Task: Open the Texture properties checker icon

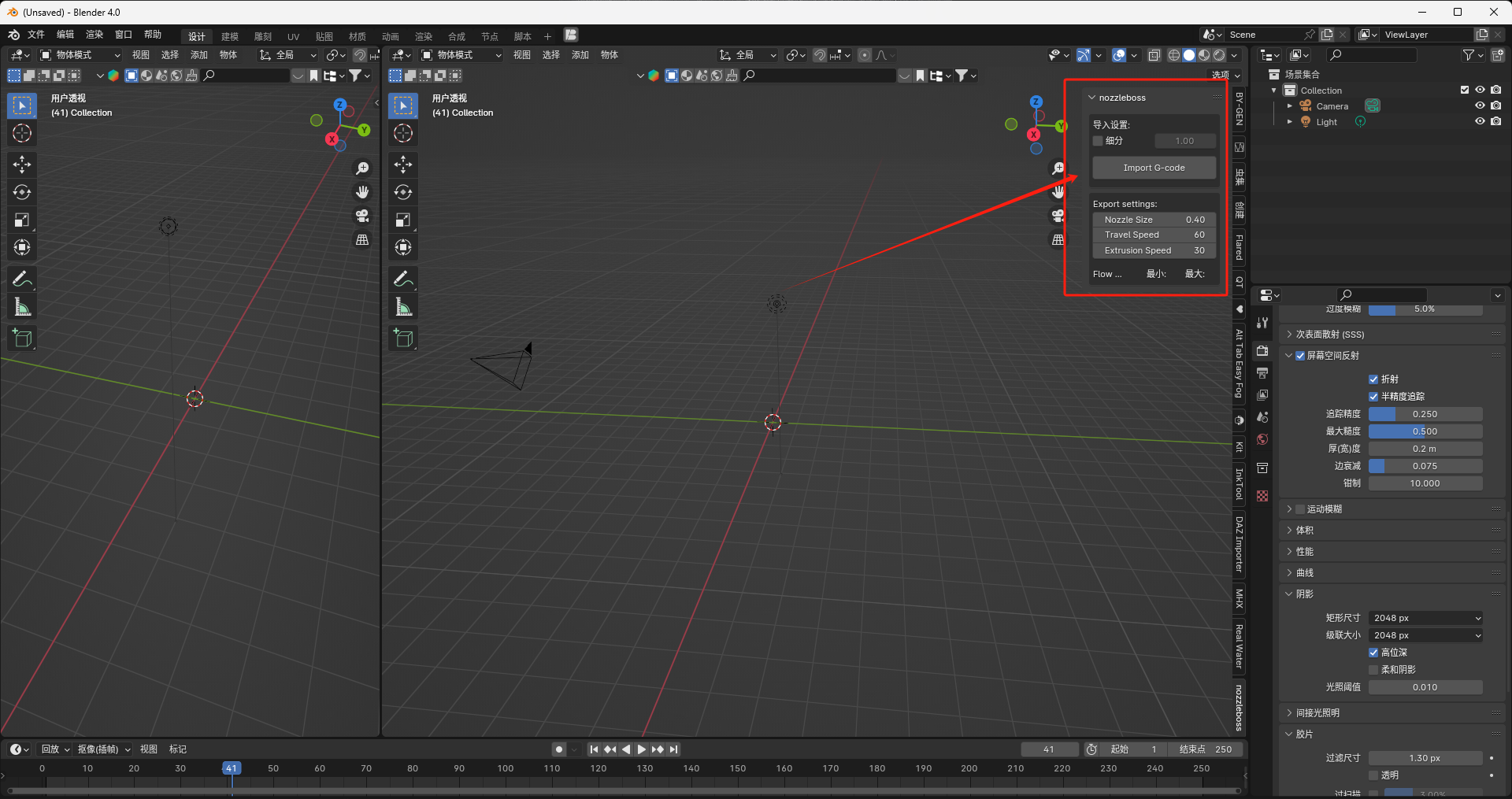Action: click(x=1262, y=496)
